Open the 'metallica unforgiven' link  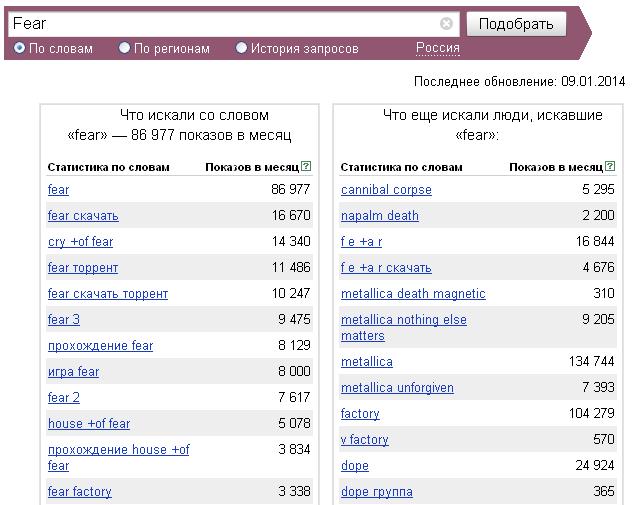(397, 388)
